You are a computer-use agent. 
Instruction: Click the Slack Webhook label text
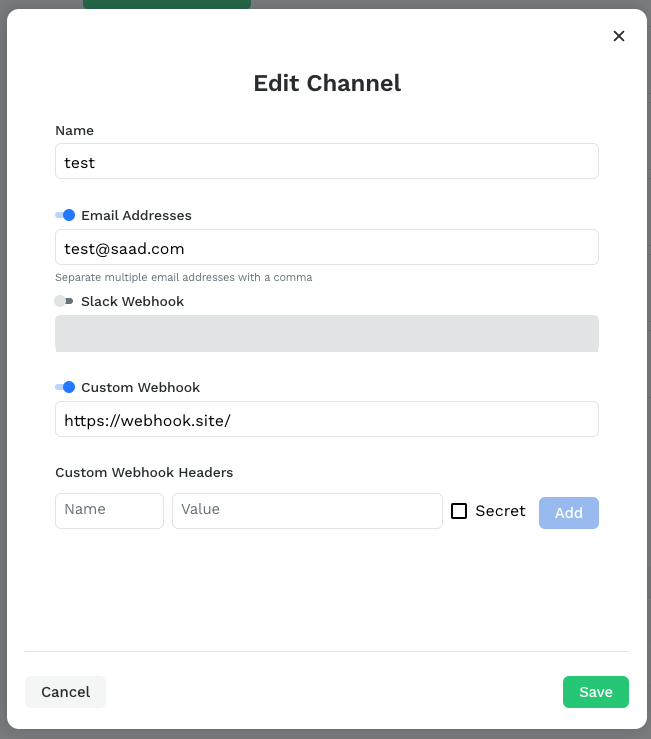[132, 301]
